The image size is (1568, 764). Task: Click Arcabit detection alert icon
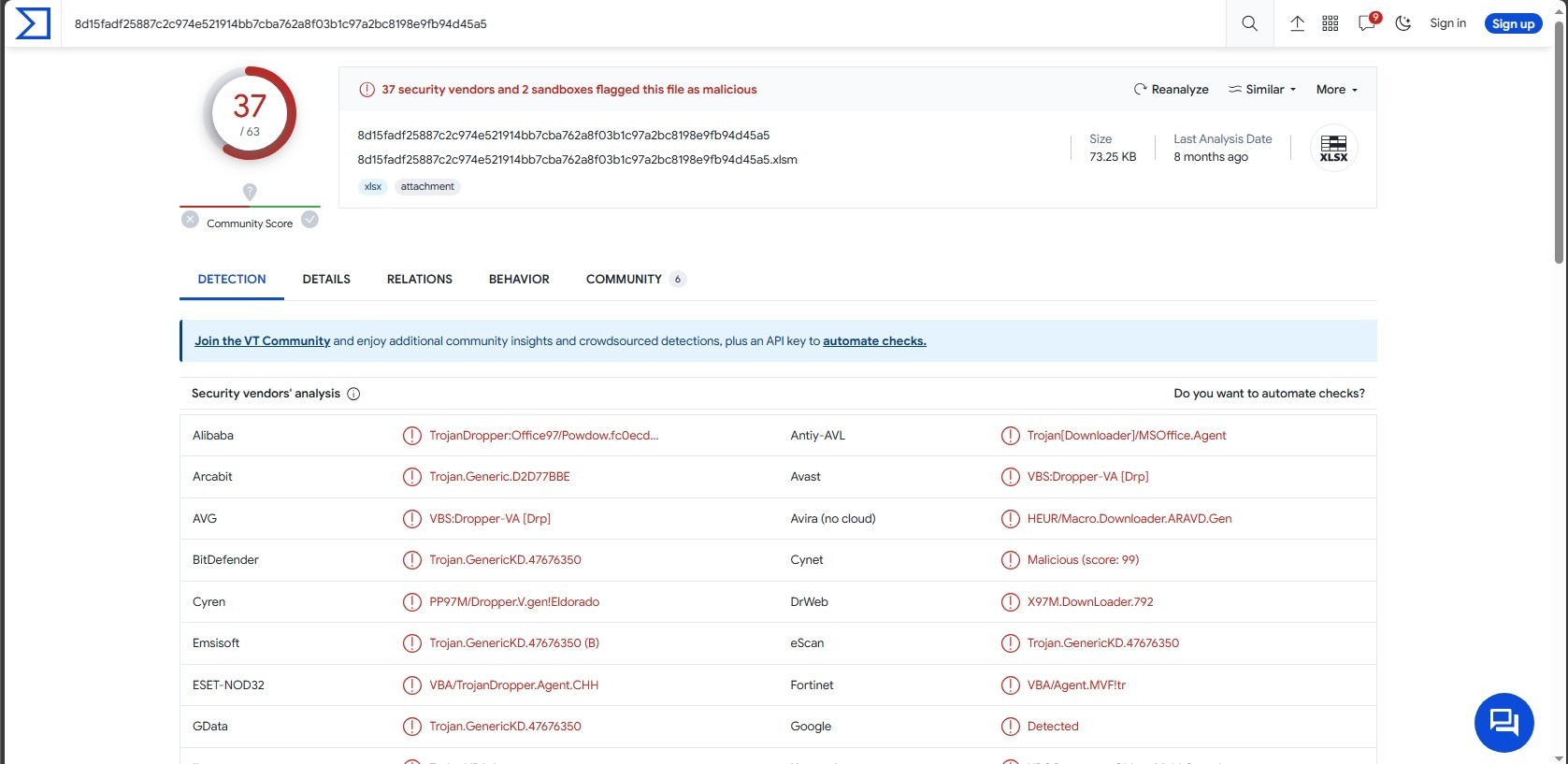click(412, 477)
